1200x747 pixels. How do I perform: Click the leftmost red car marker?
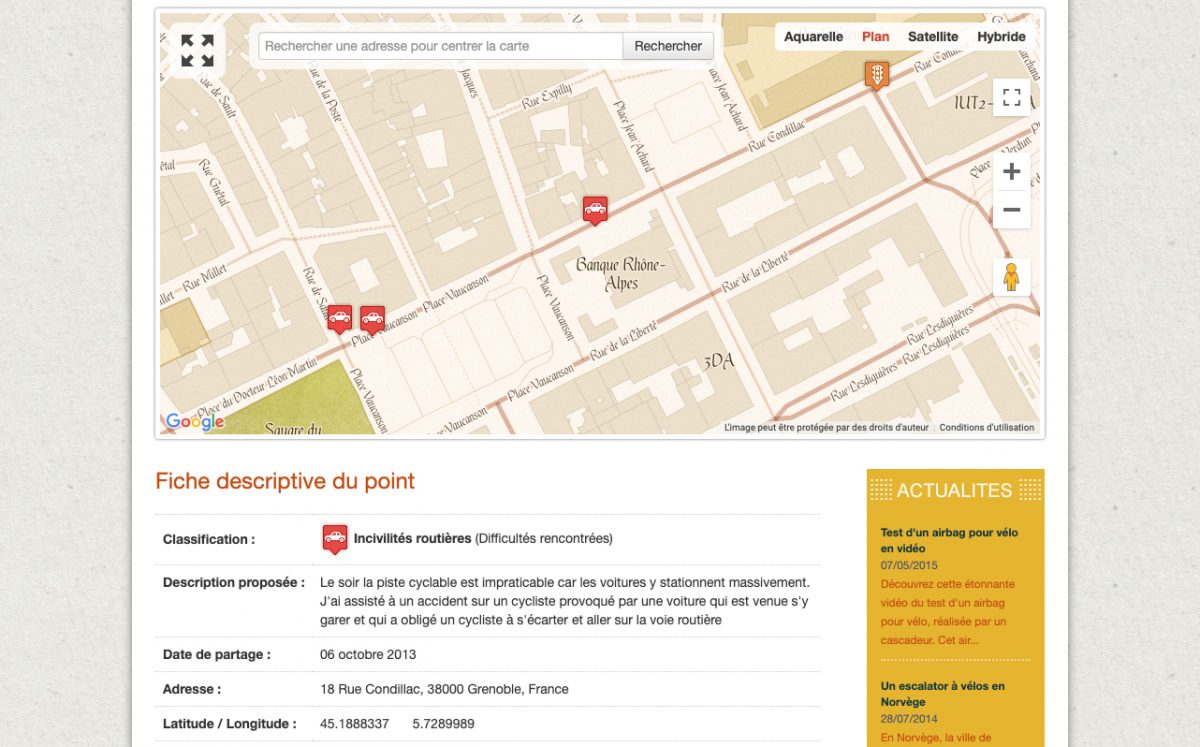pos(340,318)
